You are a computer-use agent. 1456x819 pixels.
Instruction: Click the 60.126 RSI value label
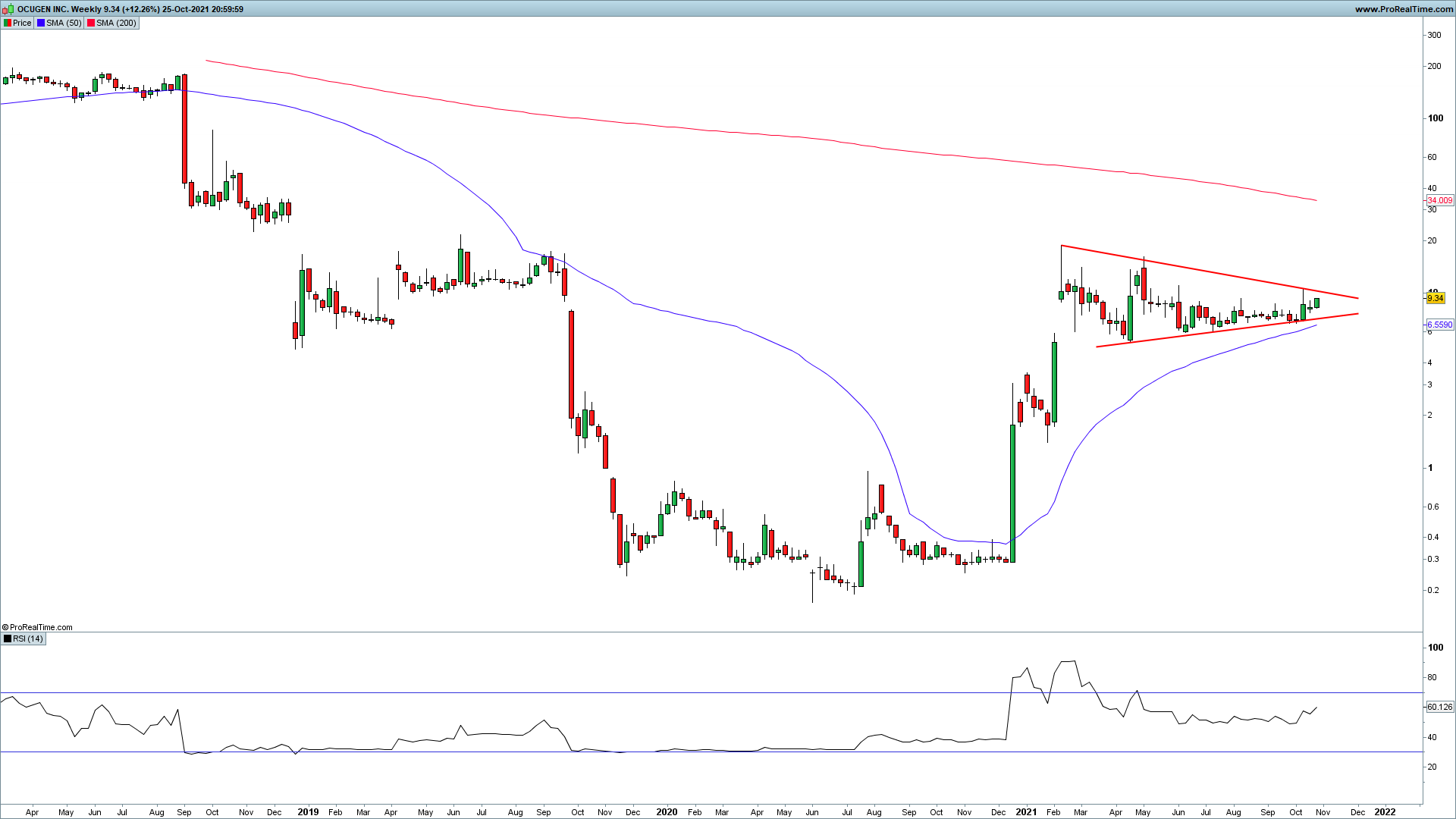click(x=1439, y=707)
